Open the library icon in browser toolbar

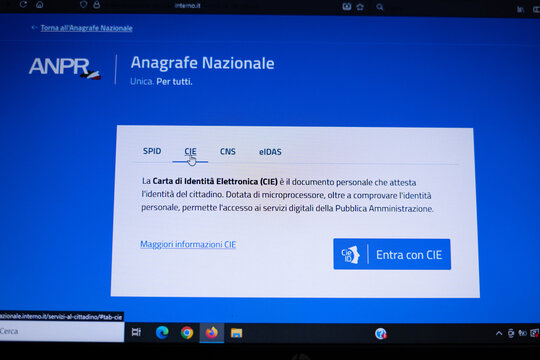point(520,9)
